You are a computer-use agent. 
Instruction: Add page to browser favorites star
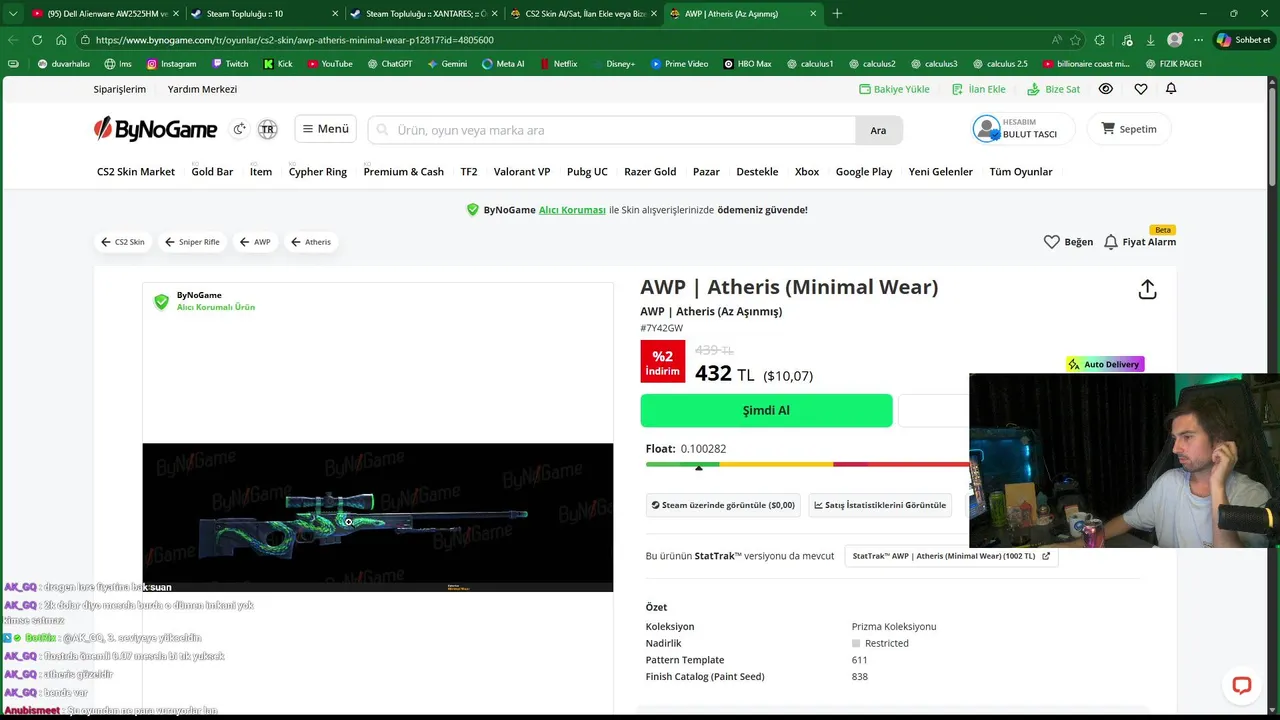click(x=1076, y=40)
